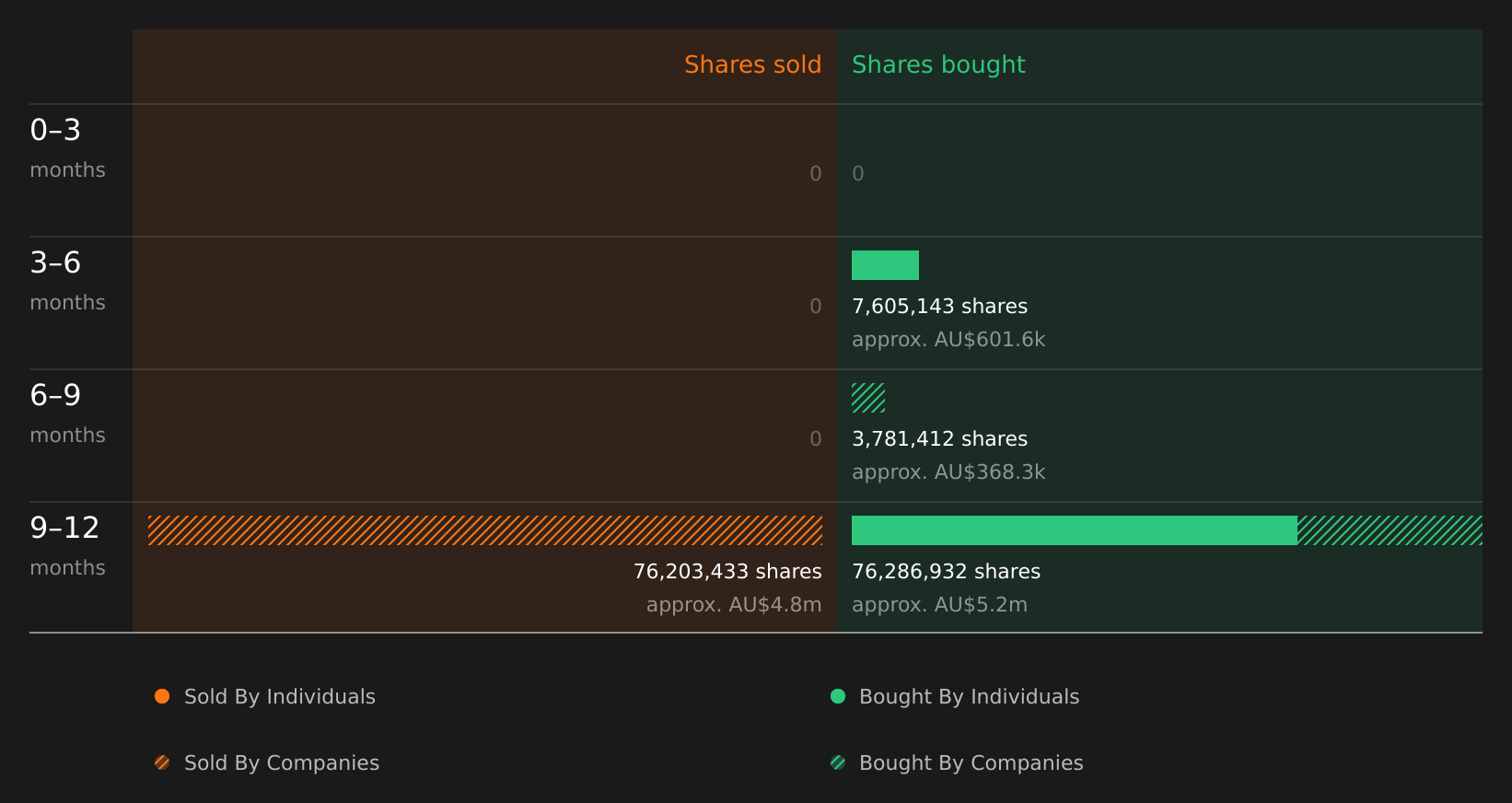
Task: Select the Sold By Companies legend label
Action: 282,763
